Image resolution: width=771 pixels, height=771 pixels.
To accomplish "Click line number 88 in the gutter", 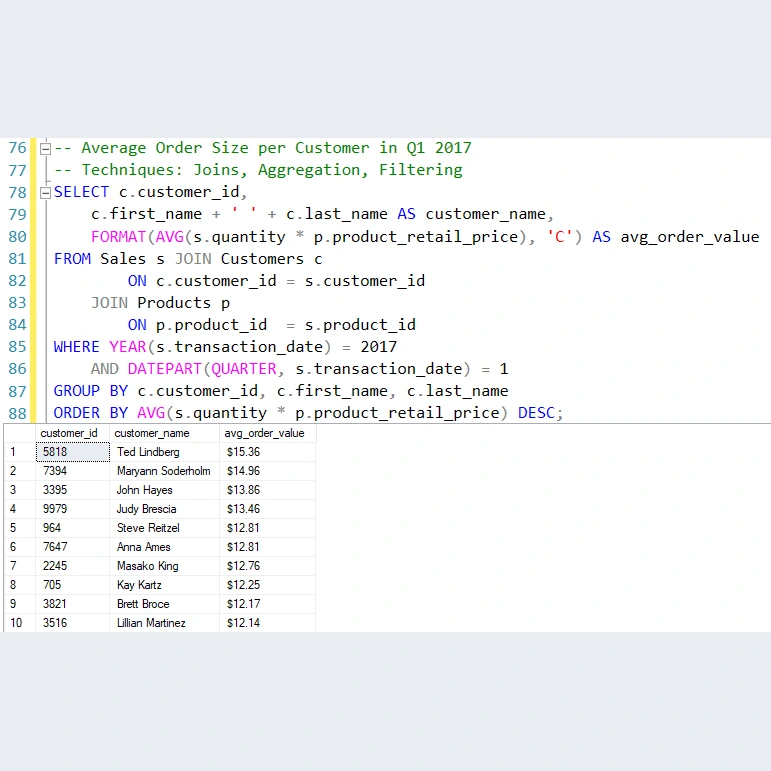I will [17, 413].
